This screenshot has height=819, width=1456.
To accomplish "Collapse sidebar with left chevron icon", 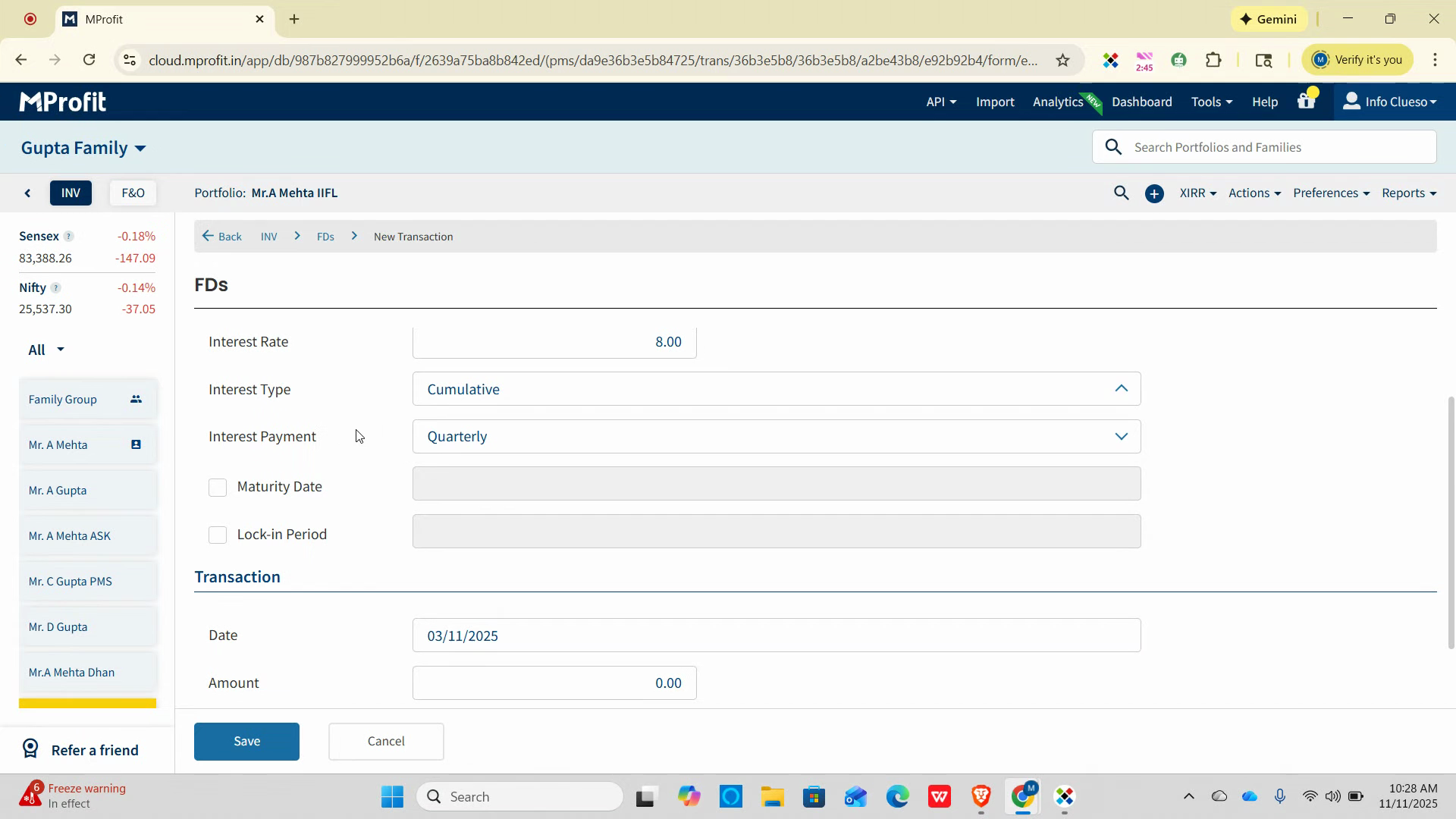I will 28,193.
